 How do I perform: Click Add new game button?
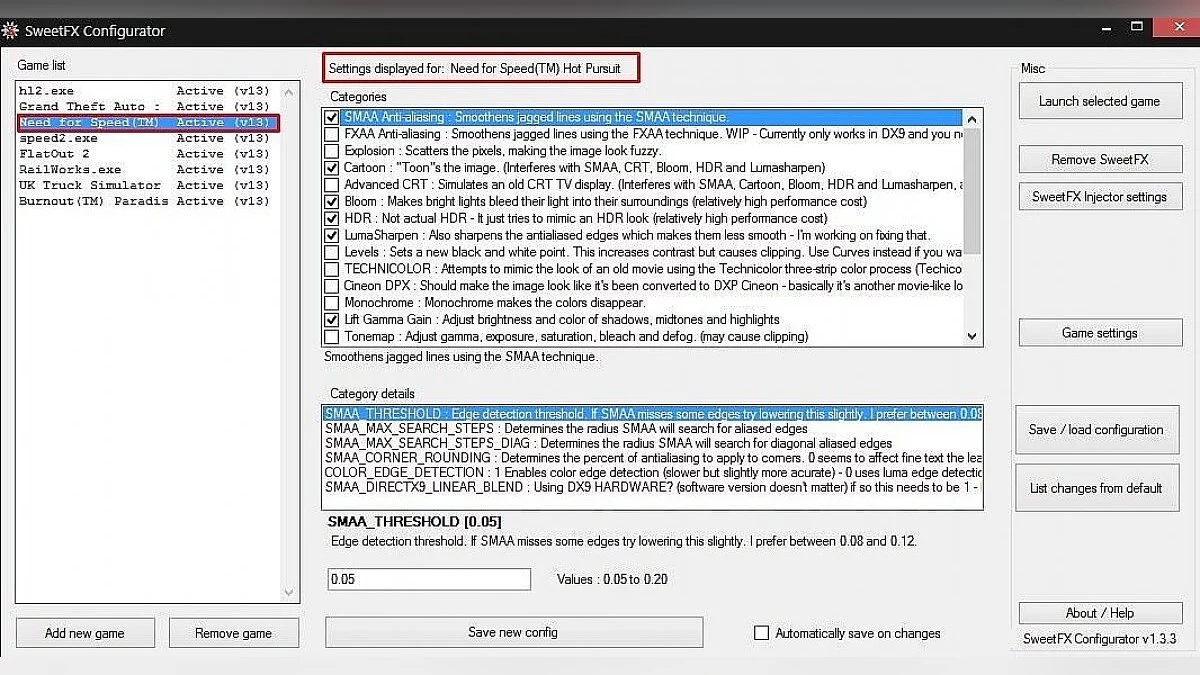pyautogui.click(x=85, y=633)
